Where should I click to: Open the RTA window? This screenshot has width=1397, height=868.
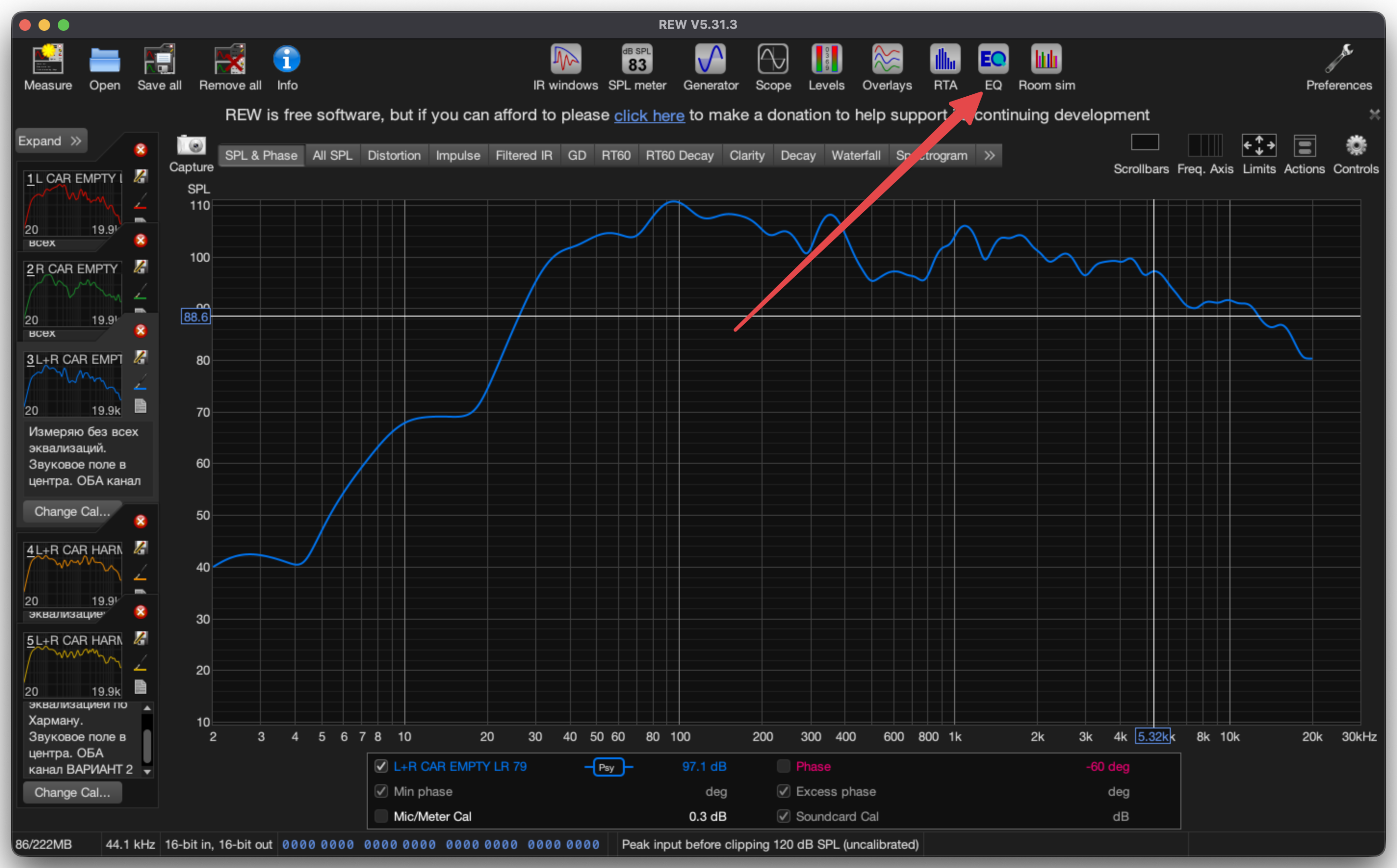(x=945, y=67)
